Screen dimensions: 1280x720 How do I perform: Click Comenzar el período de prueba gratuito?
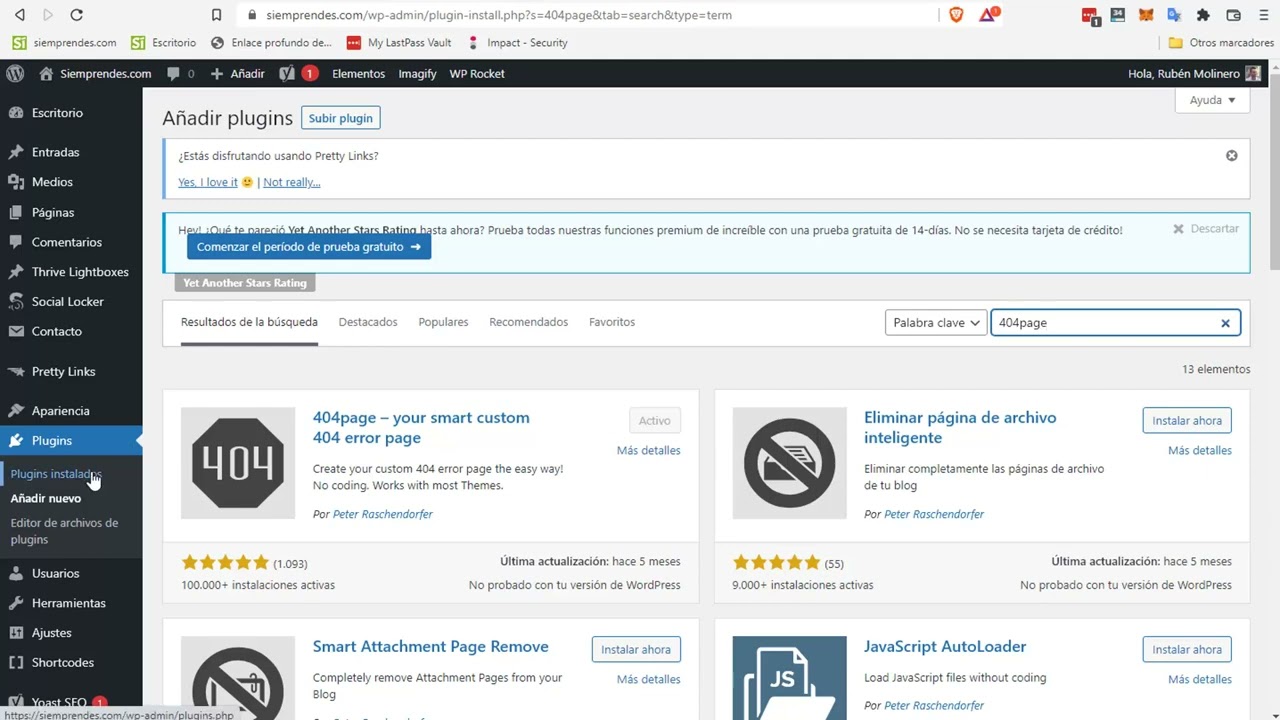309,247
